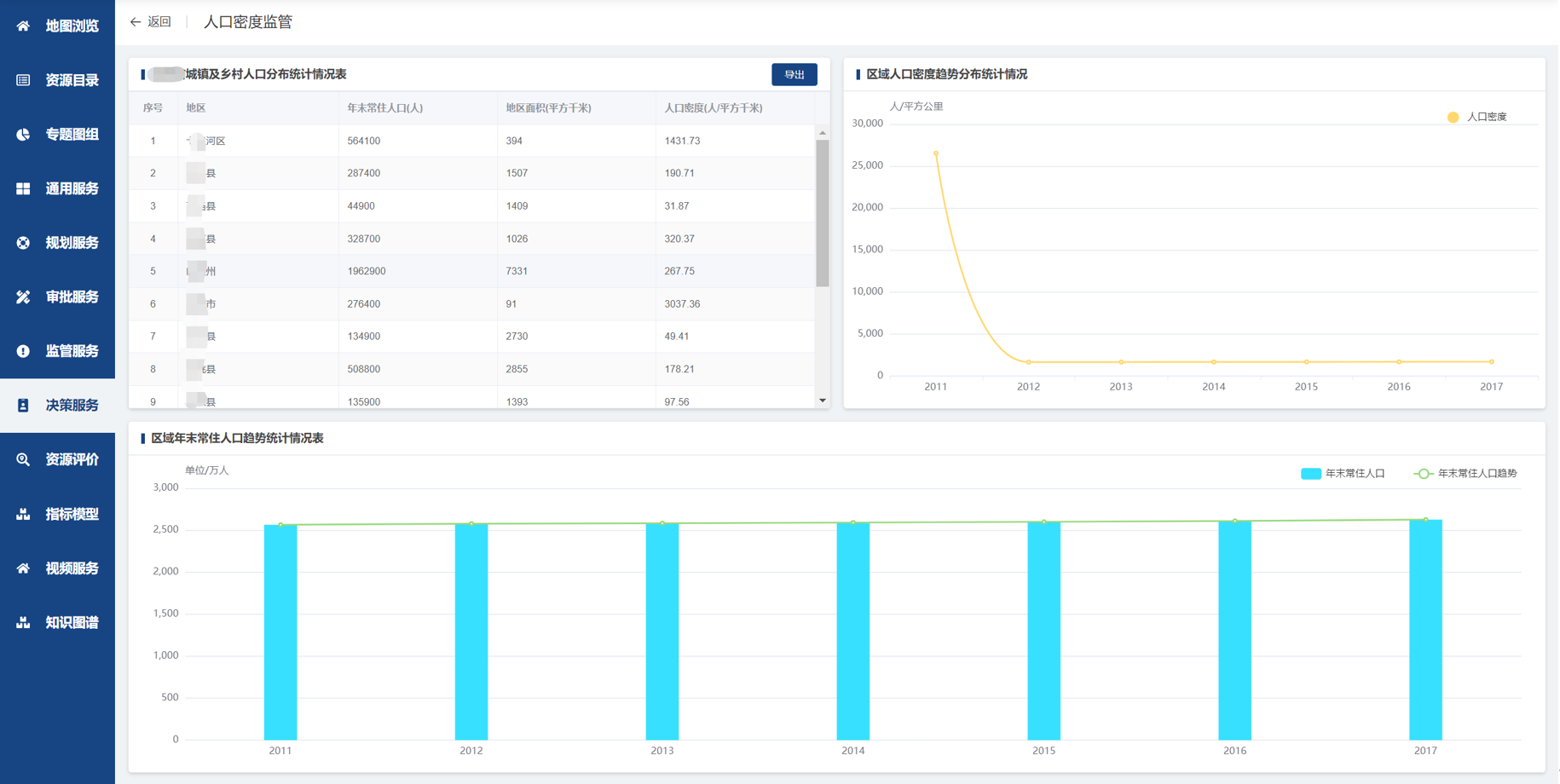Click the grid icon beside 通用服务
This screenshot has height=784, width=1560.
click(x=23, y=188)
